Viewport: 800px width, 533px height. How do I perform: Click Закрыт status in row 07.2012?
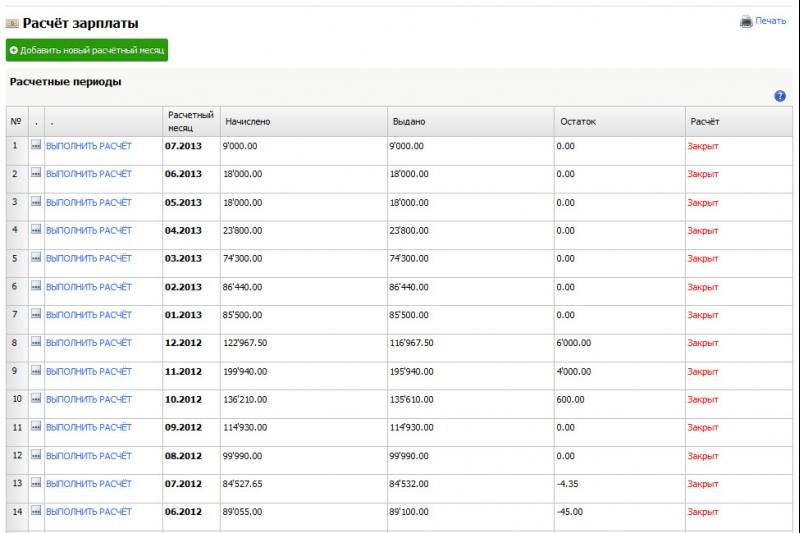click(x=703, y=484)
